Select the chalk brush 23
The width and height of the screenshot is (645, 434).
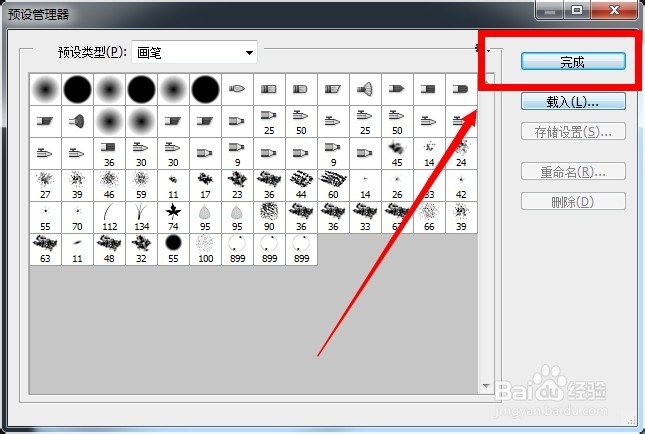[237, 186]
